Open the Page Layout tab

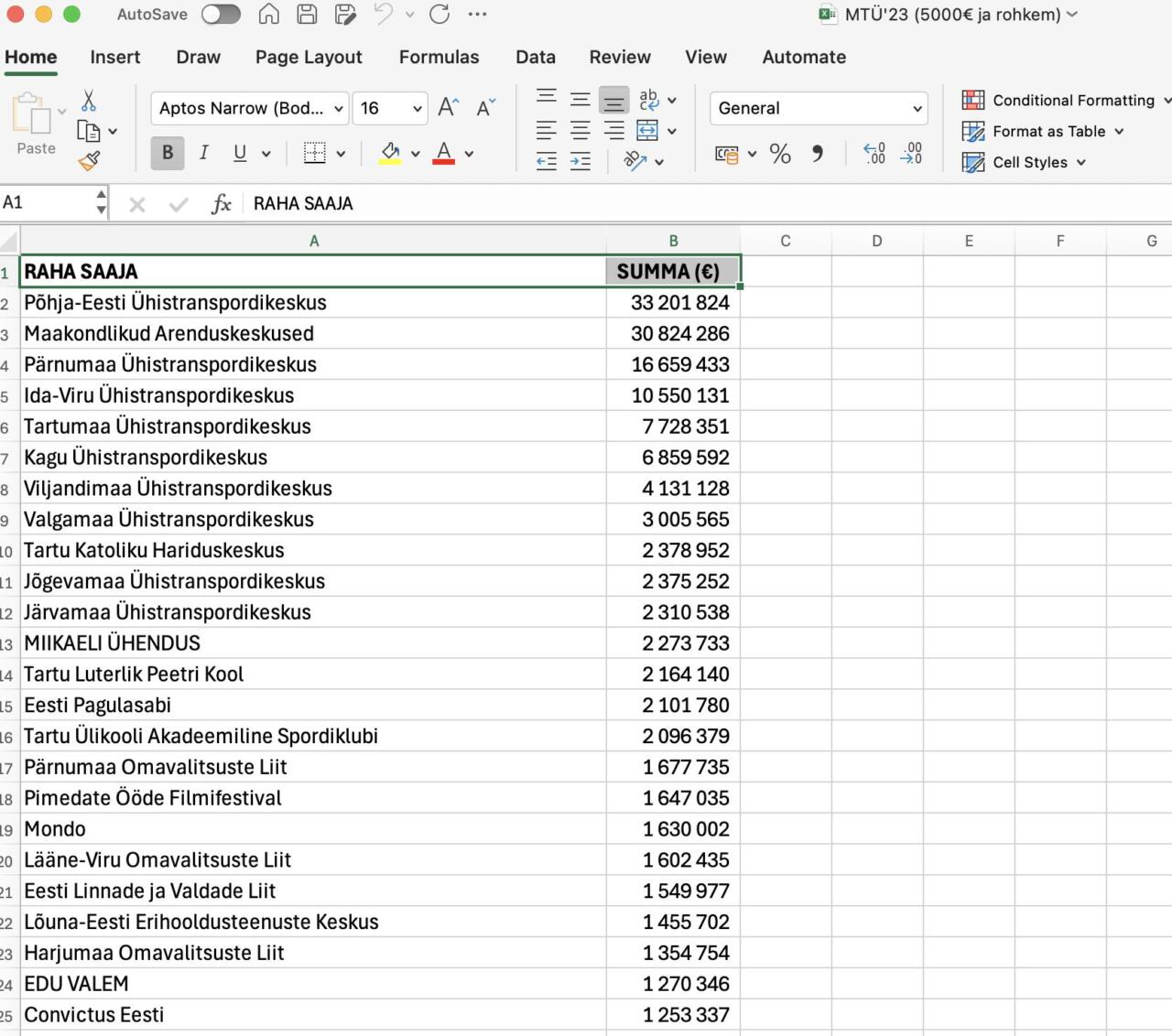(x=309, y=57)
